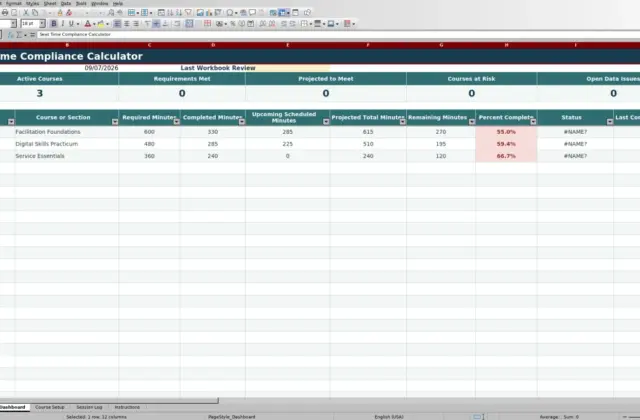Open the Data menu
This screenshot has height=420, width=640.
(x=66, y=3)
